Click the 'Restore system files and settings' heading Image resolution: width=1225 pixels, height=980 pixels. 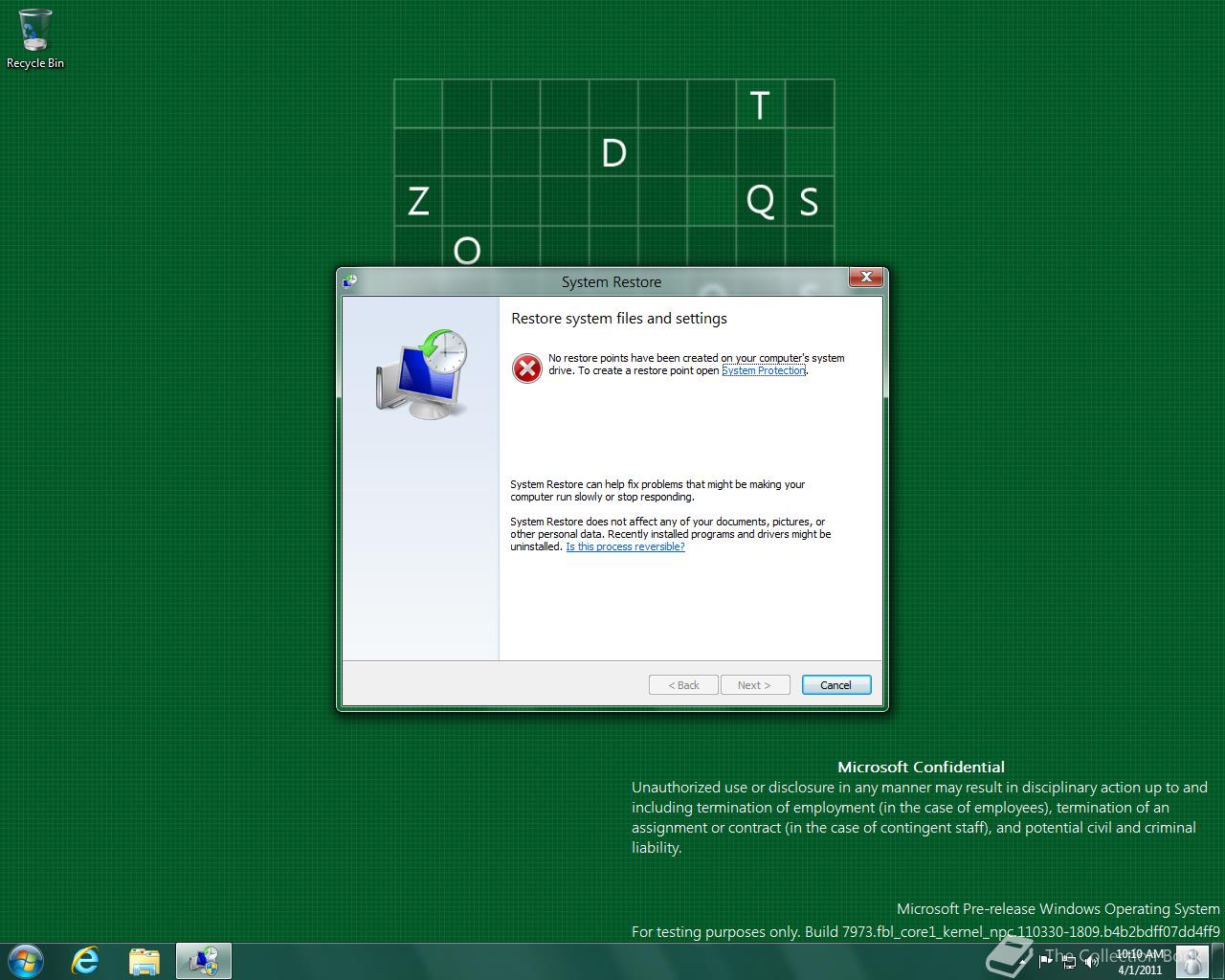click(619, 319)
